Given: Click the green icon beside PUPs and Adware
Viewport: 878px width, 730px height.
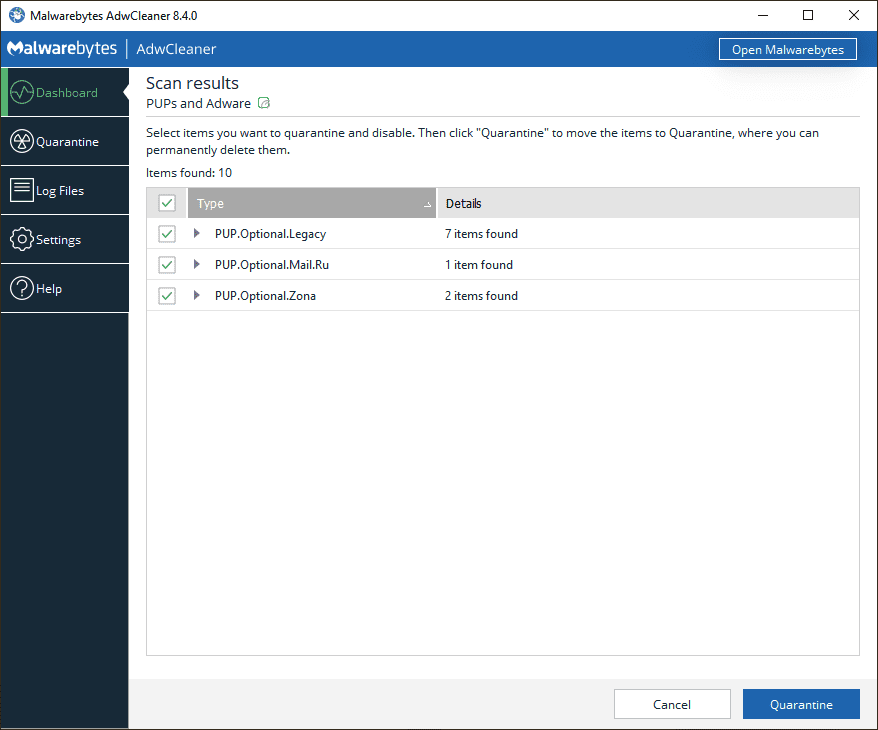Looking at the screenshot, I should pos(264,103).
